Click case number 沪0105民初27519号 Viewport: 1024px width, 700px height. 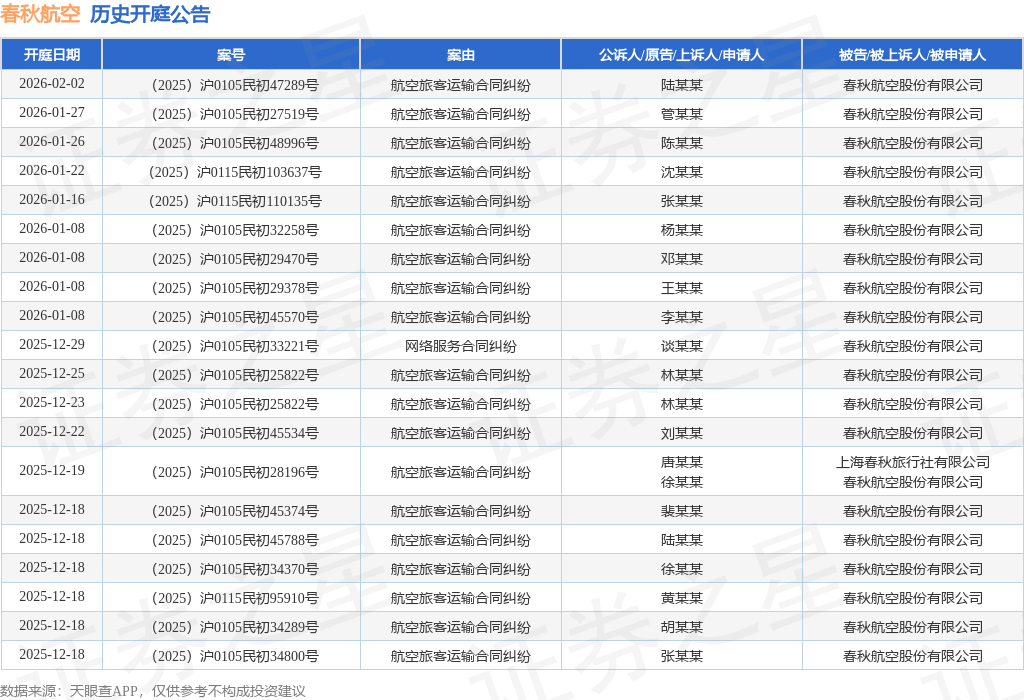click(x=235, y=114)
